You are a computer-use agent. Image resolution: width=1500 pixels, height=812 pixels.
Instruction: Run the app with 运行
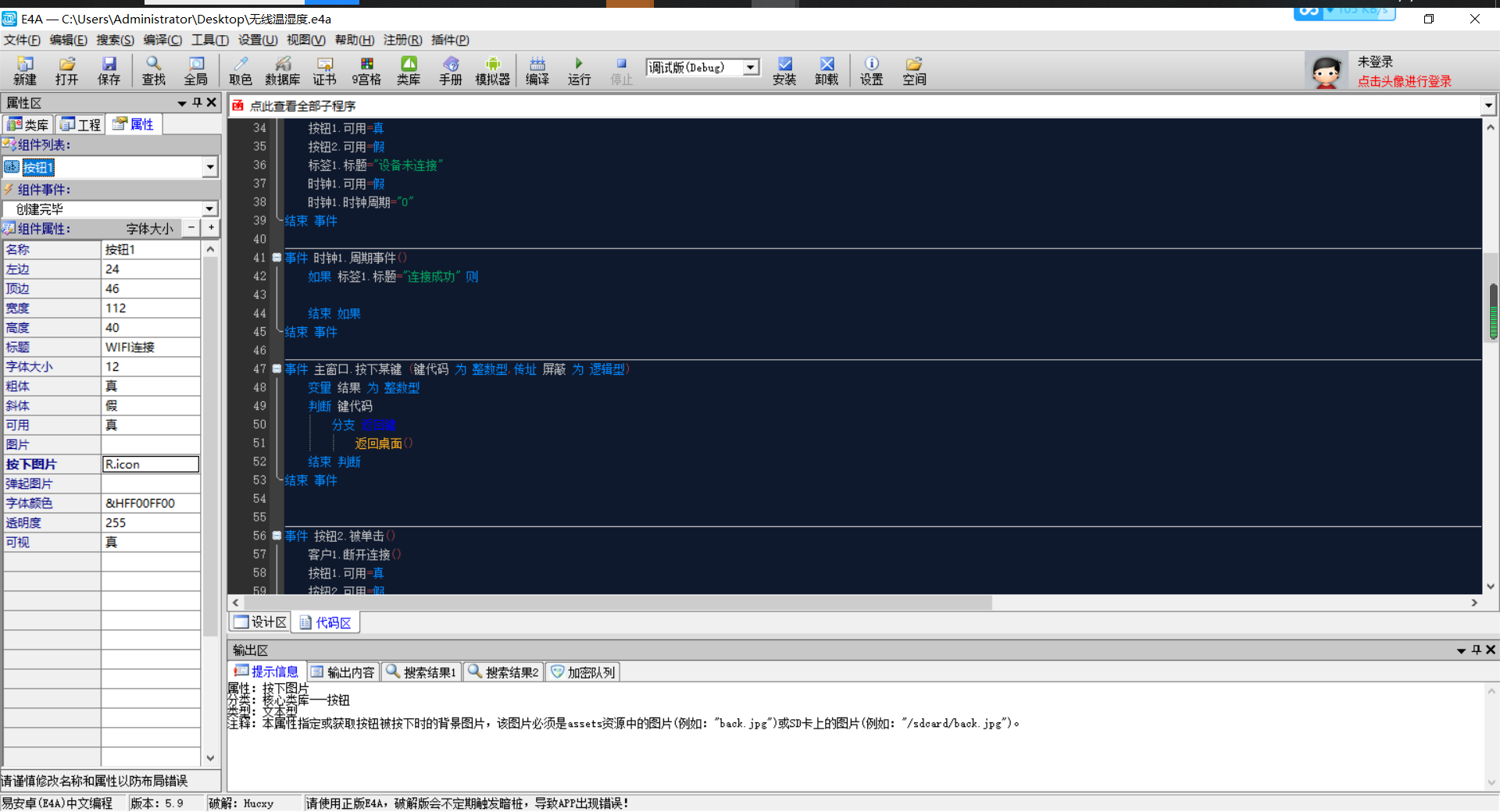pyautogui.click(x=579, y=70)
